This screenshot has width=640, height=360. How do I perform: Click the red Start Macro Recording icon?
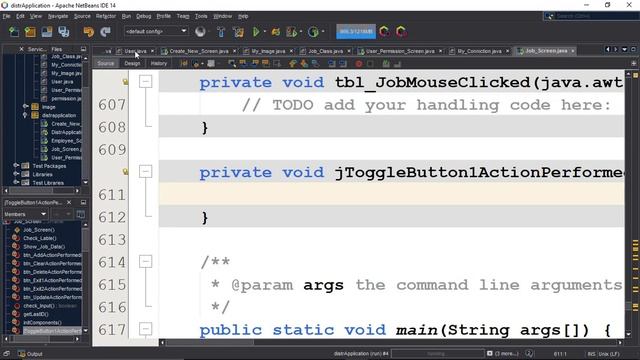point(359,64)
